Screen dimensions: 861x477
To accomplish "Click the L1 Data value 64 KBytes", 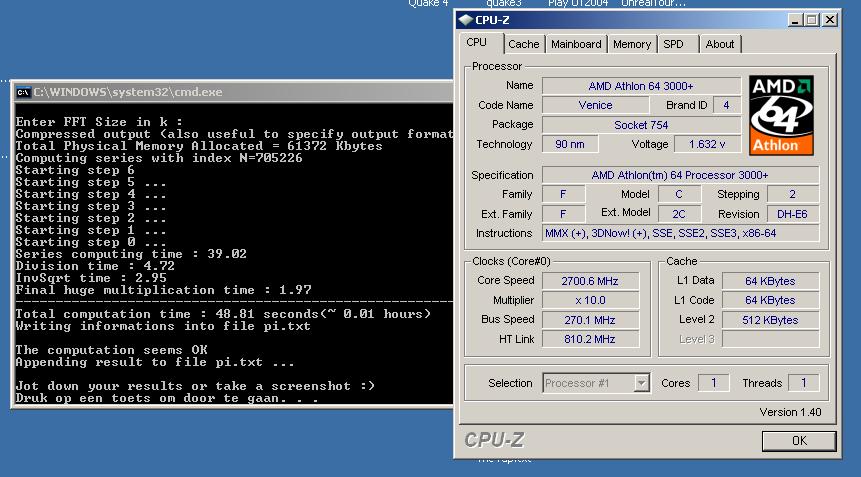I will pyautogui.click(x=770, y=281).
